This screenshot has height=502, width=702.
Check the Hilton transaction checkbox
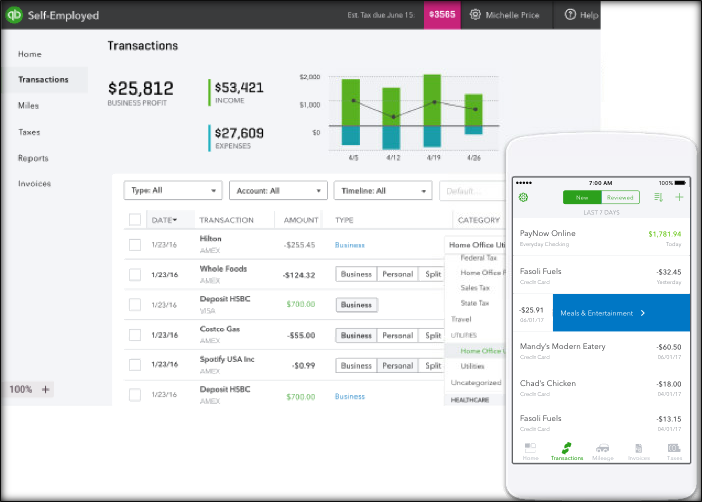coord(135,245)
